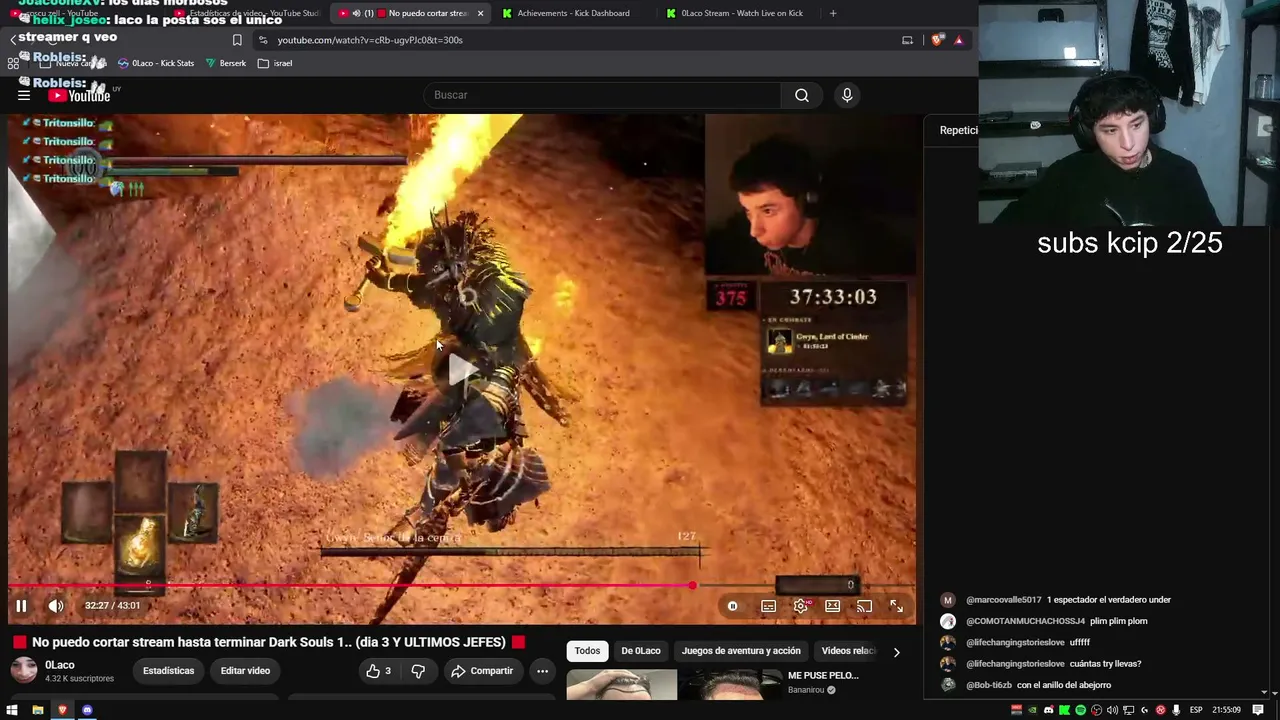Open 0Laco channel avatar
The height and width of the screenshot is (720, 1280).
click(x=24, y=670)
